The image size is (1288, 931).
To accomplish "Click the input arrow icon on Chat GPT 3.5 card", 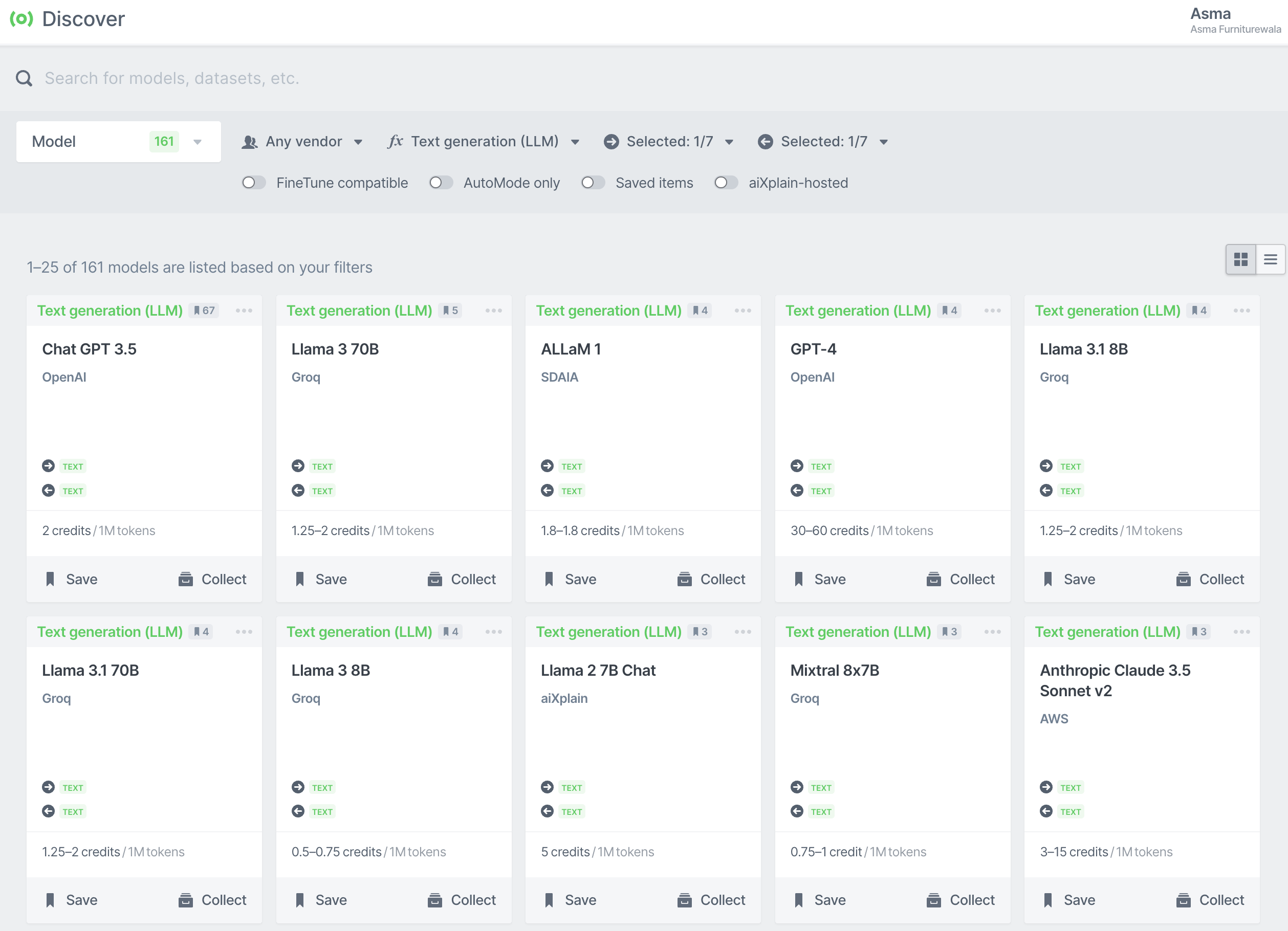I will [48, 466].
